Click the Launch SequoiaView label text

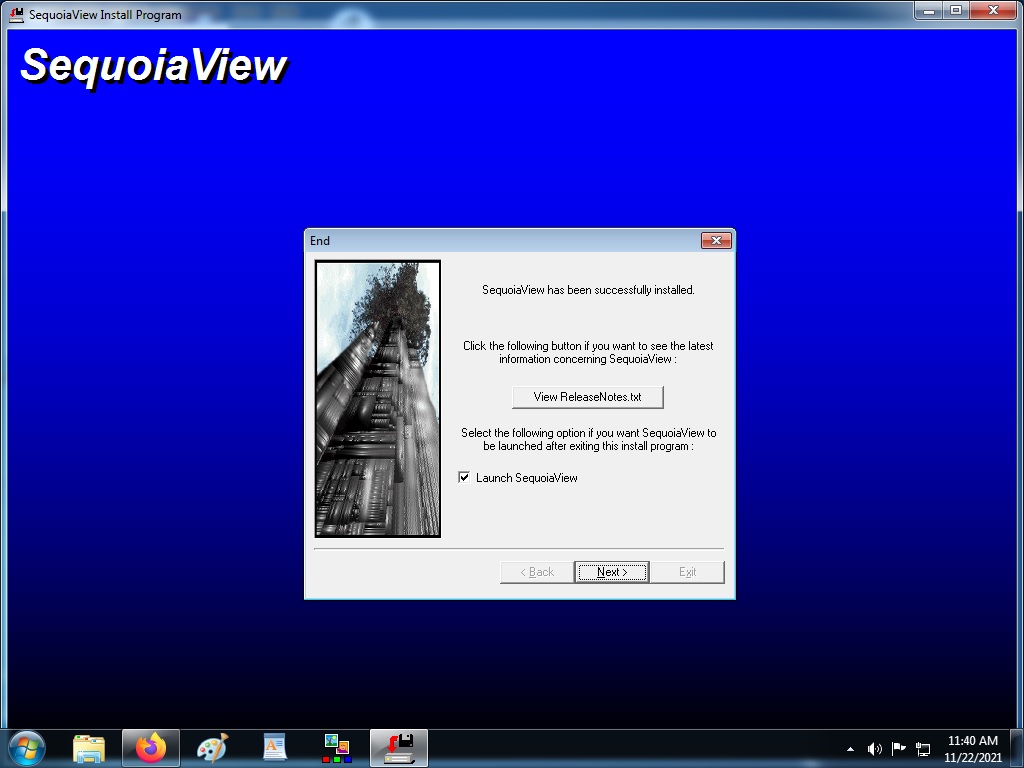(x=526, y=478)
